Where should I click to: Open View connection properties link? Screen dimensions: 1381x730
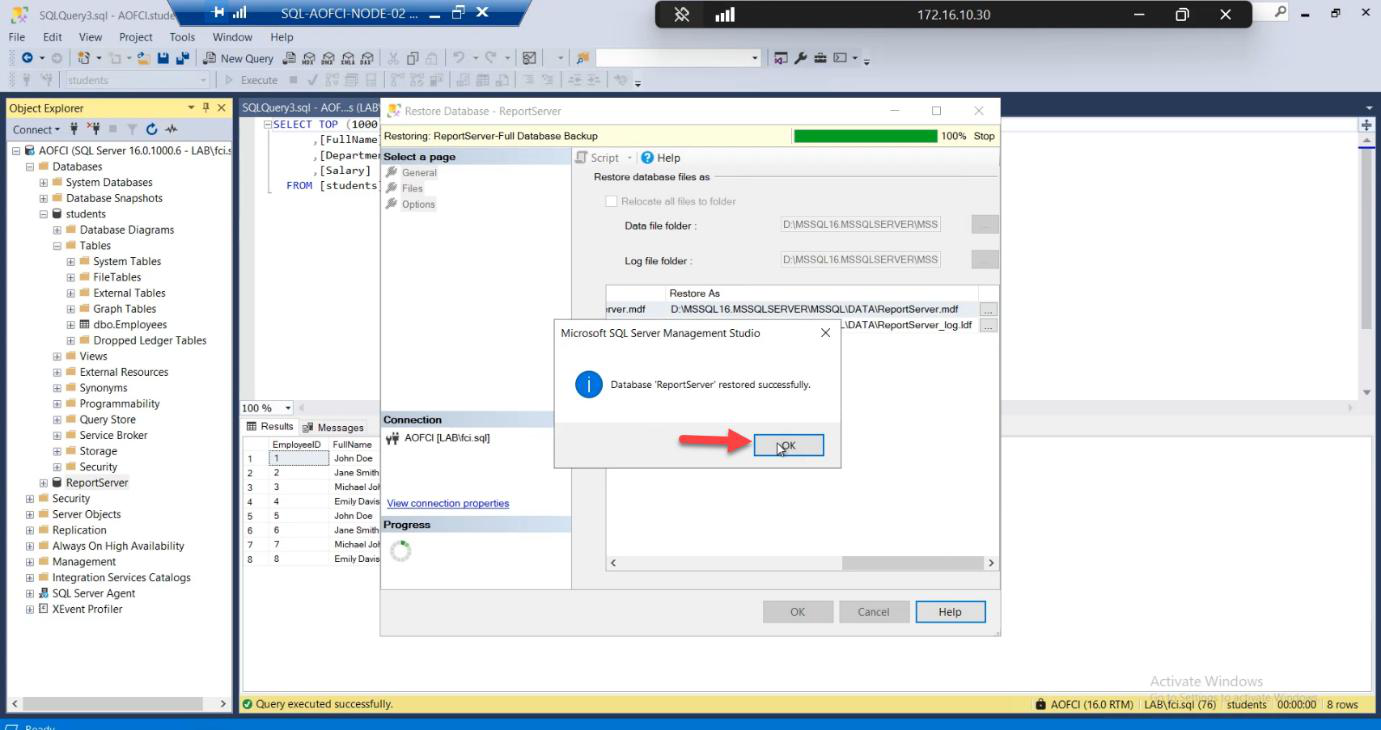coord(448,503)
